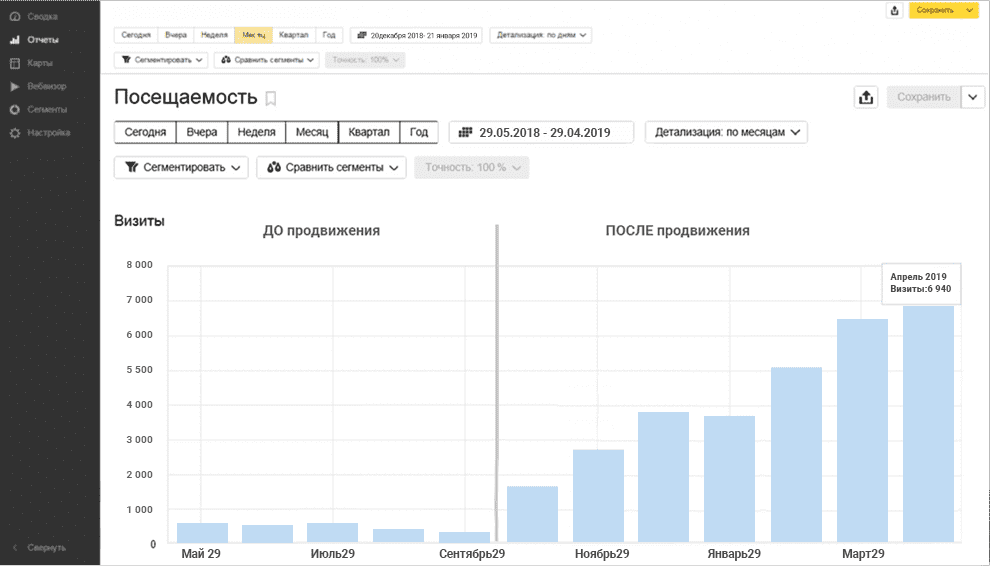990x566 pixels.
Task: Open Карты in the sidebar
Action: [x=39, y=63]
